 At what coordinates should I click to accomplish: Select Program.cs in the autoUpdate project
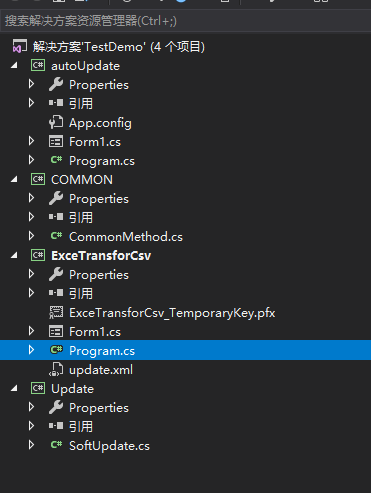(102, 161)
